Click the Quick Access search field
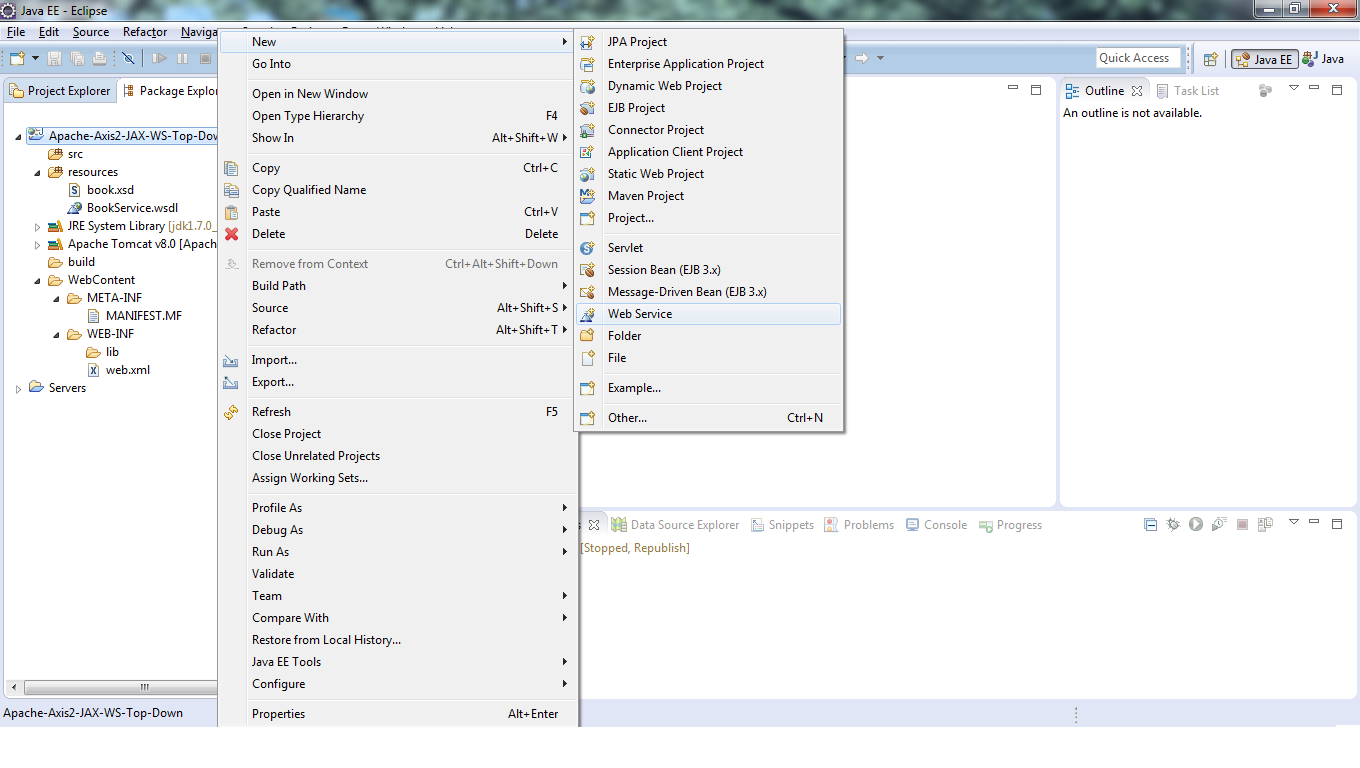 1138,58
